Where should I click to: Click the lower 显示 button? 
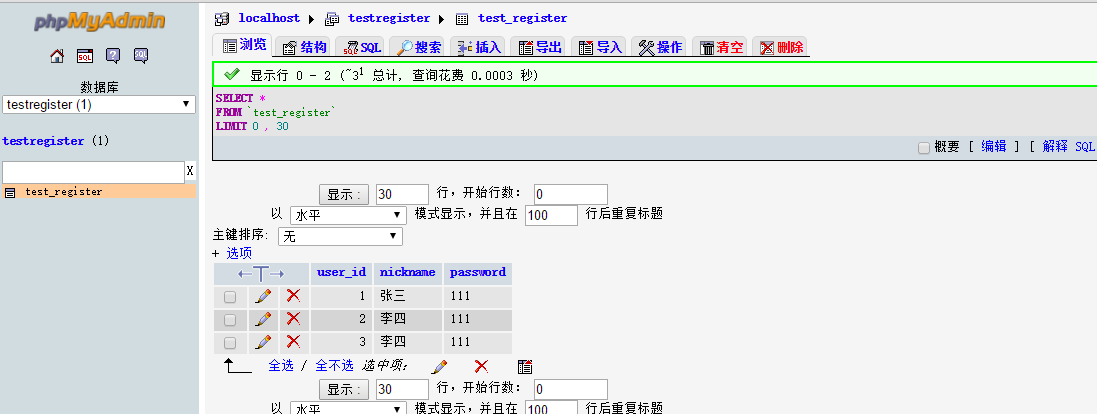tap(344, 390)
